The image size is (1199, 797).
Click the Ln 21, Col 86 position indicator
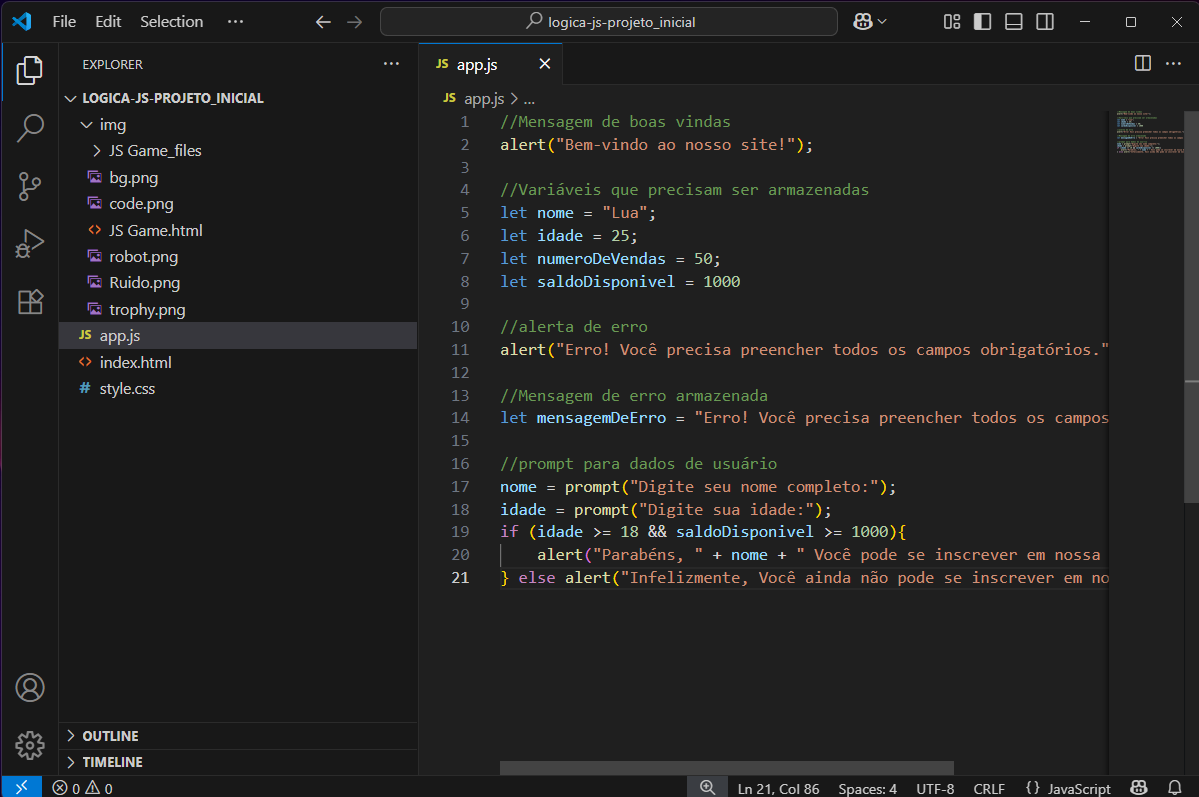(778, 789)
